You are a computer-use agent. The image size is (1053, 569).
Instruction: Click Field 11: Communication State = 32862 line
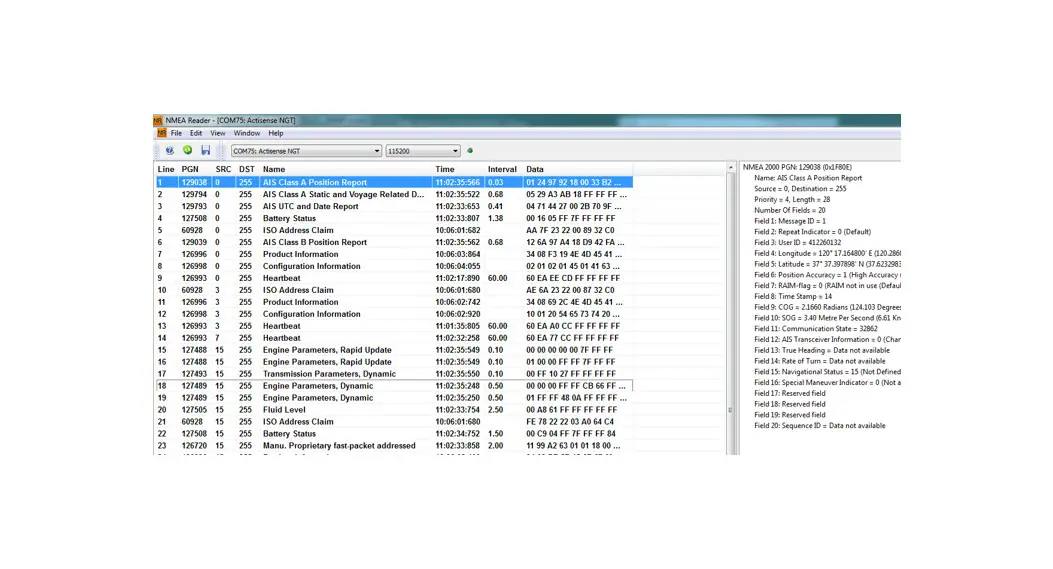(815, 329)
